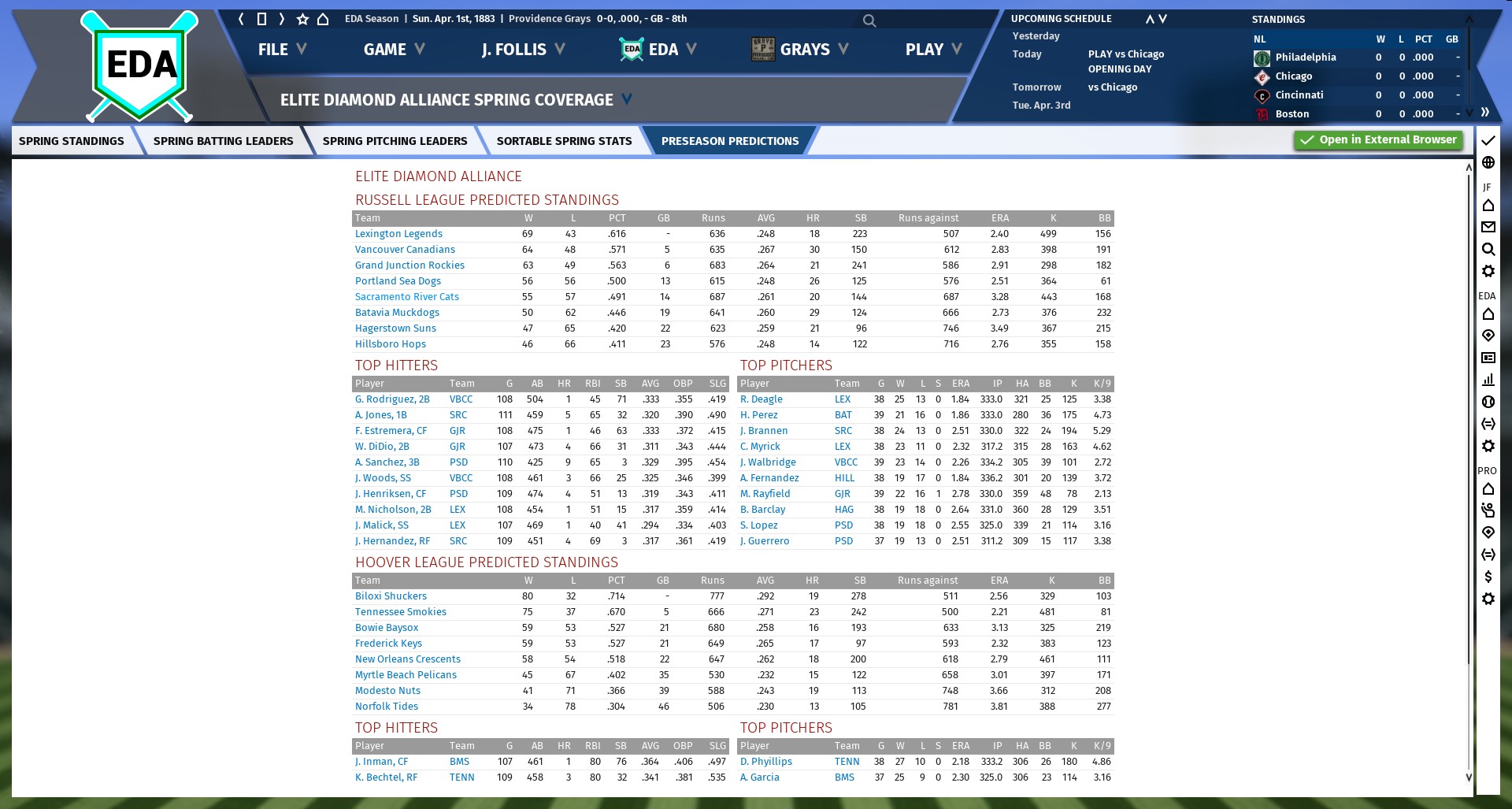Open the Biloxi Shuckers team link
This screenshot has width=1512, height=809.
point(391,596)
